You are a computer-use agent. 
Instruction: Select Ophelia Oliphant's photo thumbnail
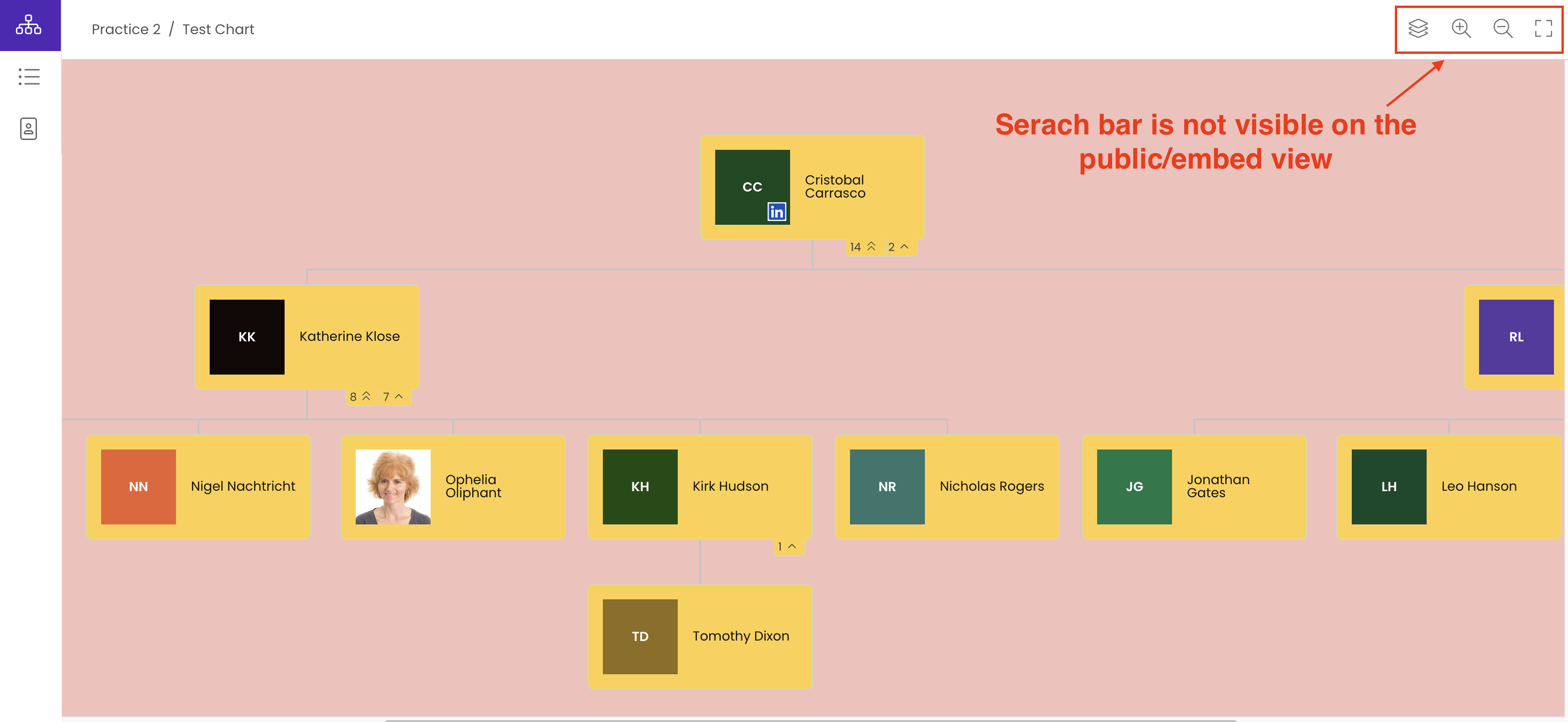click(393, 486)
